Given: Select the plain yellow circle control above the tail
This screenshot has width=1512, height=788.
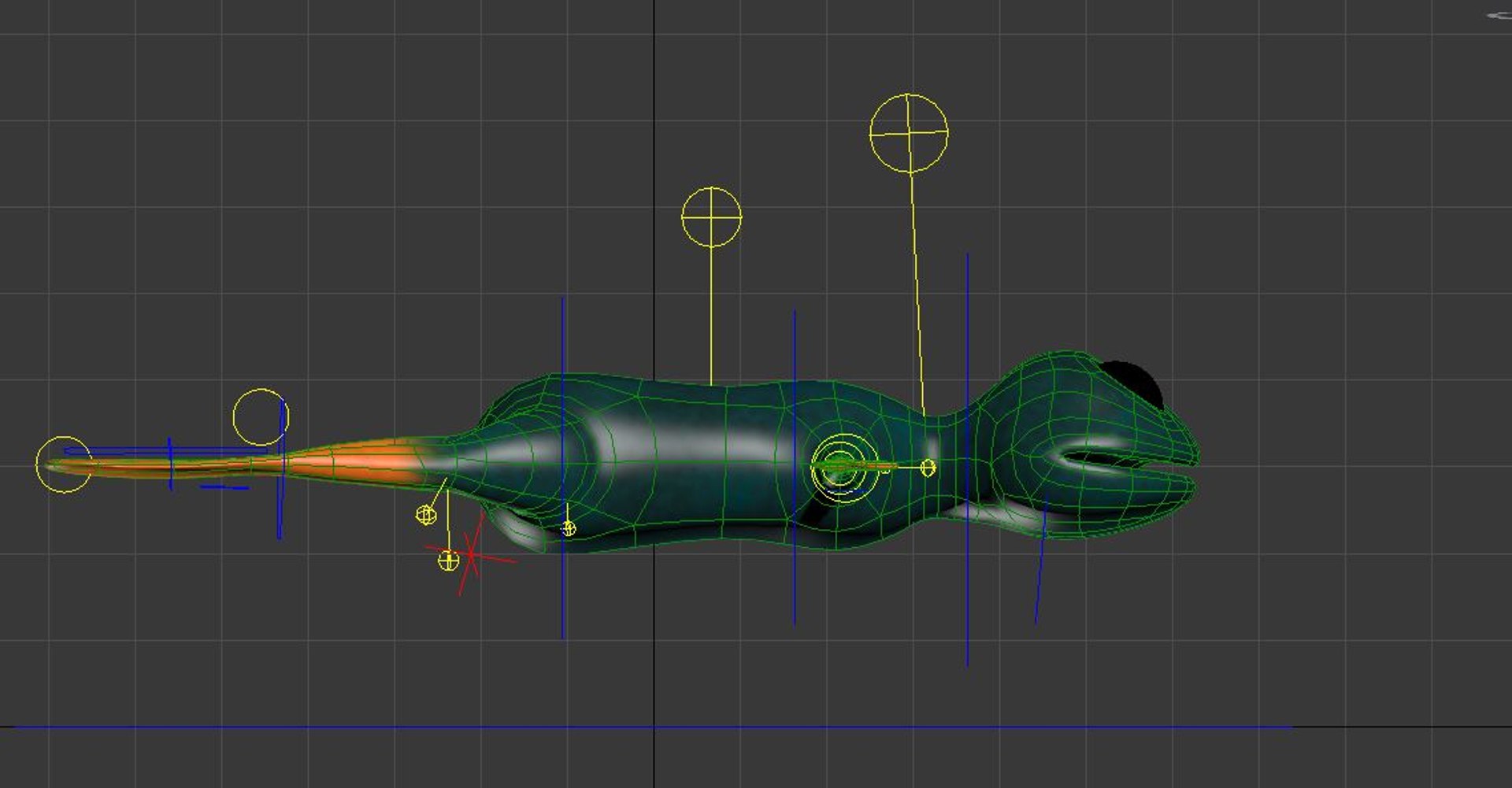Looking at the screenshot, I should tap(261, 416).
